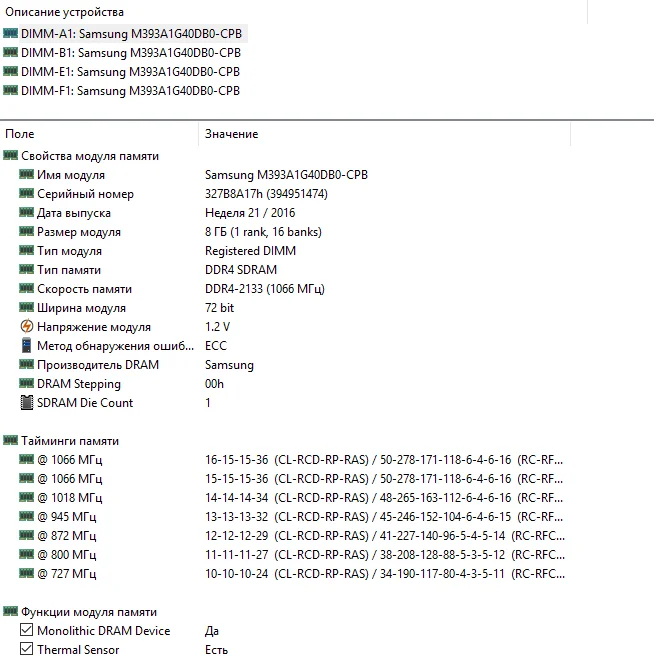Image resolution: width=654 pixels, height=671 pixels.
Task: Click the icon beside 'Производитель DRAM'
Action: click(26, 364)
